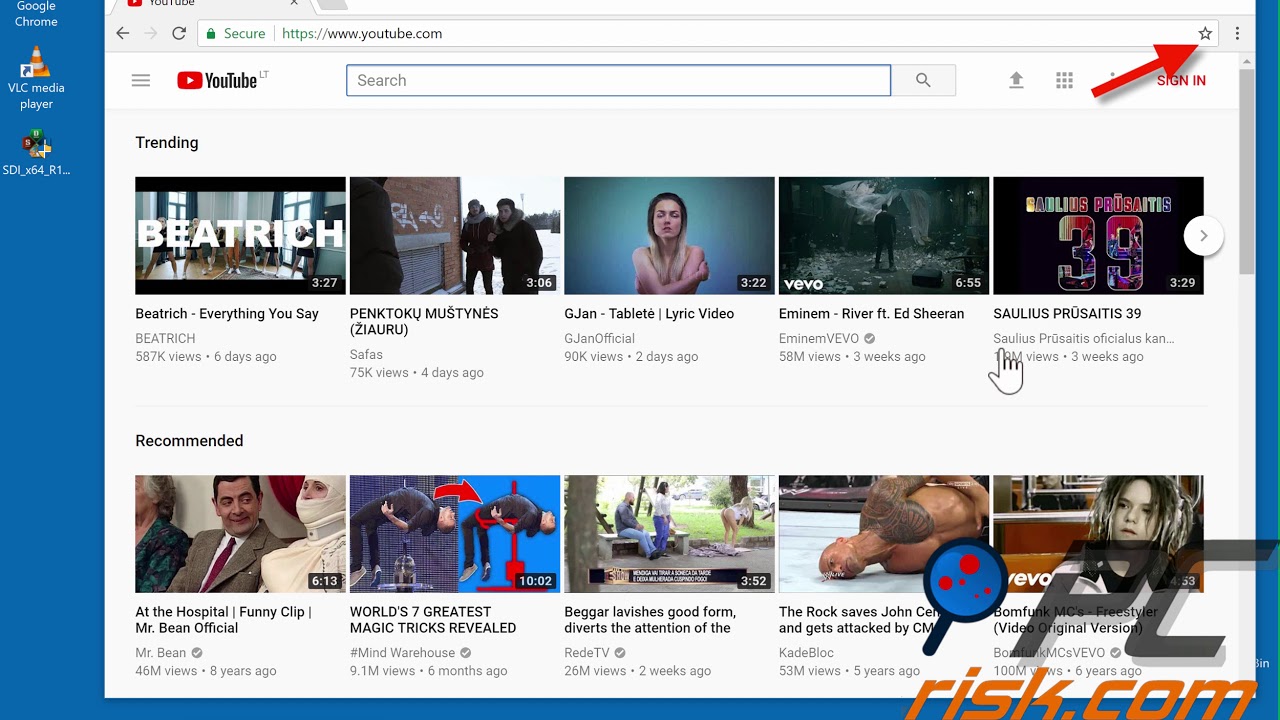Image resolution: width=1280 pixels, height=720 pixels.
Task: Click title GJan - Tabletė | Lyric Video
Action: [649, 314]
